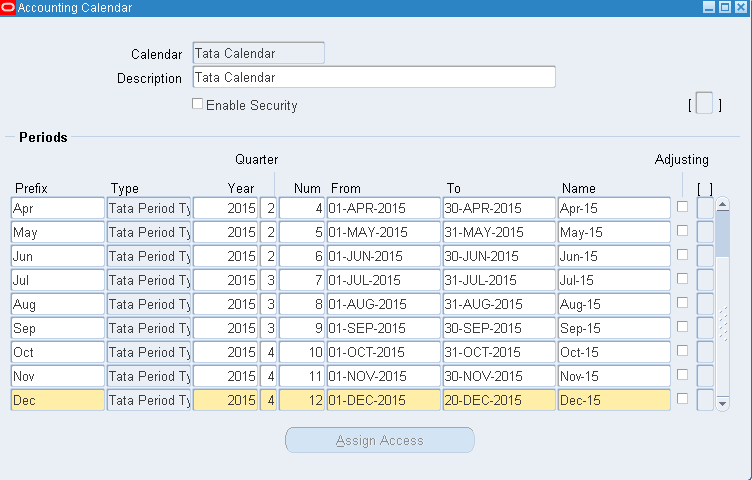
Task: Click the Type field in the May row
Action: (x=148, y=232)
